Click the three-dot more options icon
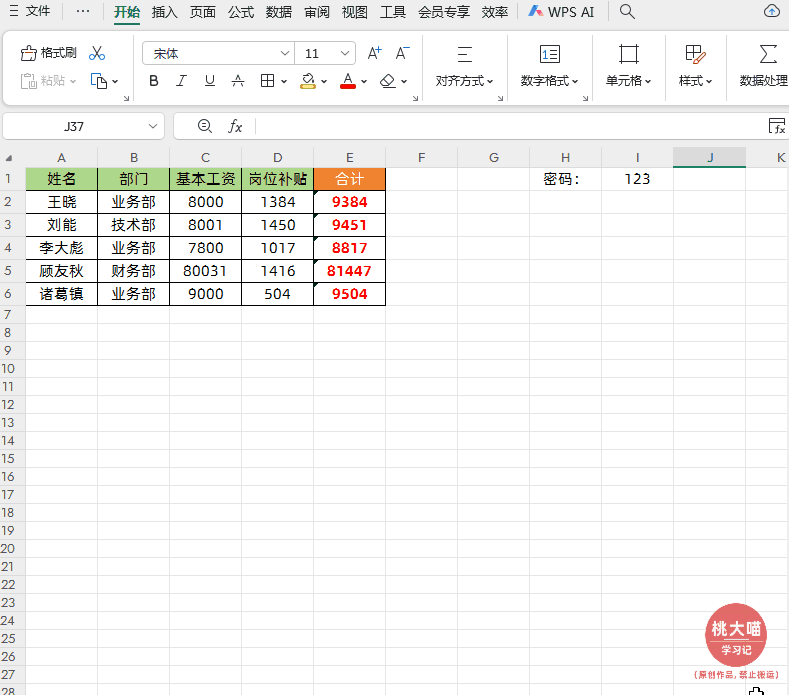Viewport: 789px width, 695px height. coord(83,11)
